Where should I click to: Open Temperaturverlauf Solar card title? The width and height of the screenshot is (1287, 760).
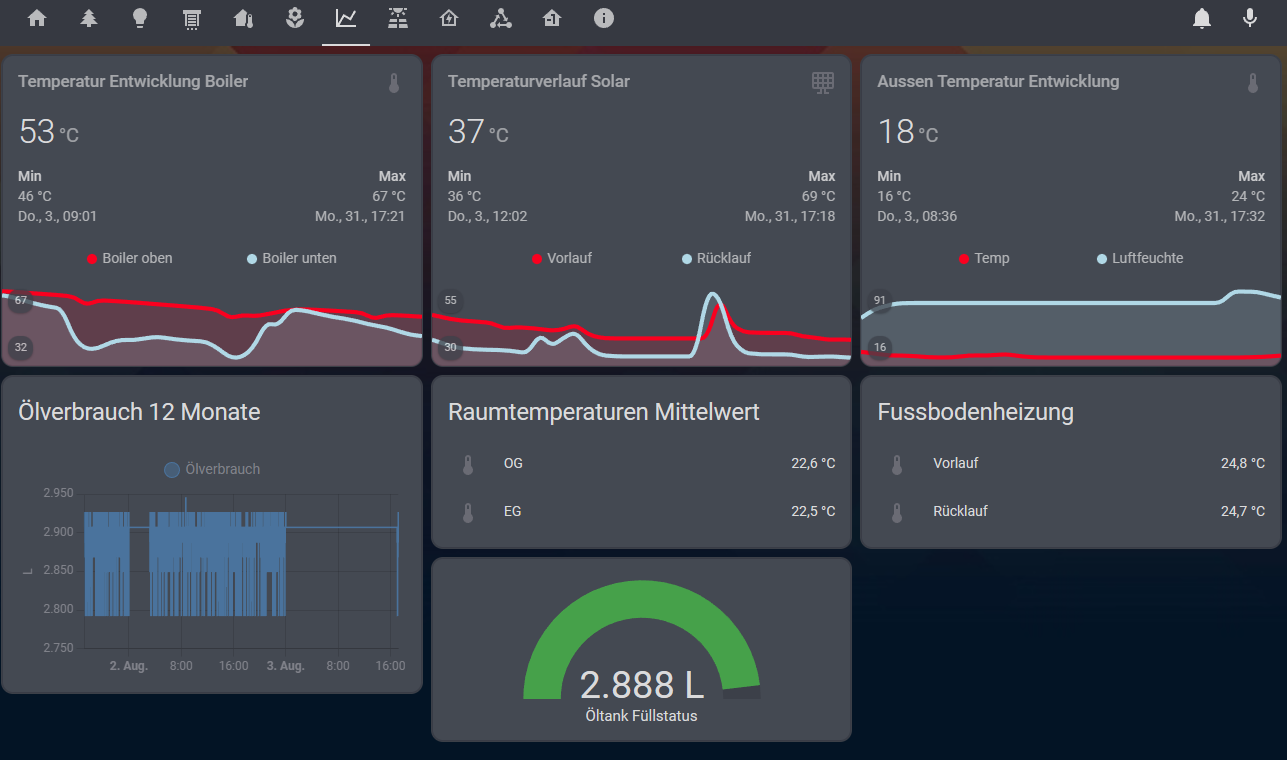click(539, 82)
